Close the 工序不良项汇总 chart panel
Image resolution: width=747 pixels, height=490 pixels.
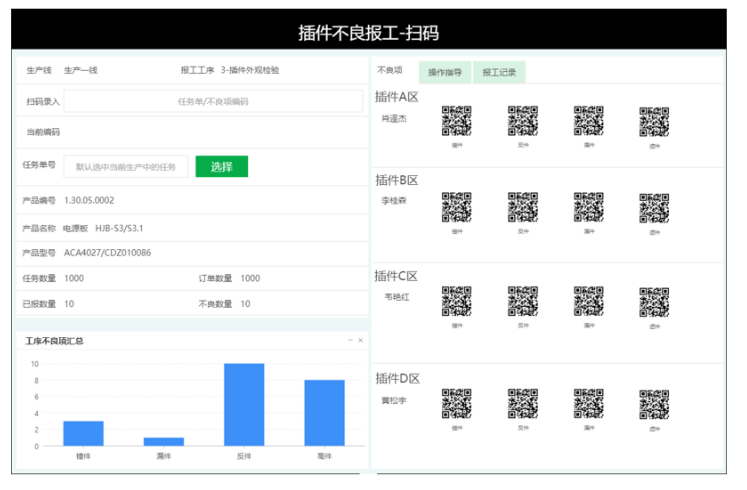pyautogui.click(x=361, y=341)
